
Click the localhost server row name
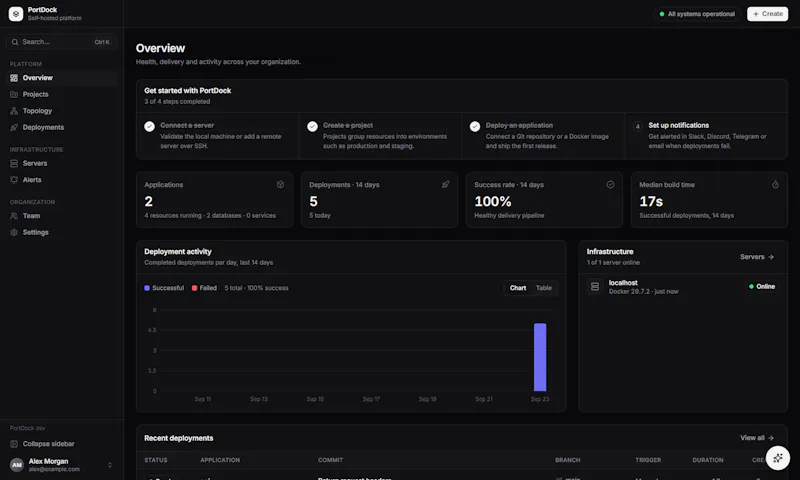[x=623, y=283]
